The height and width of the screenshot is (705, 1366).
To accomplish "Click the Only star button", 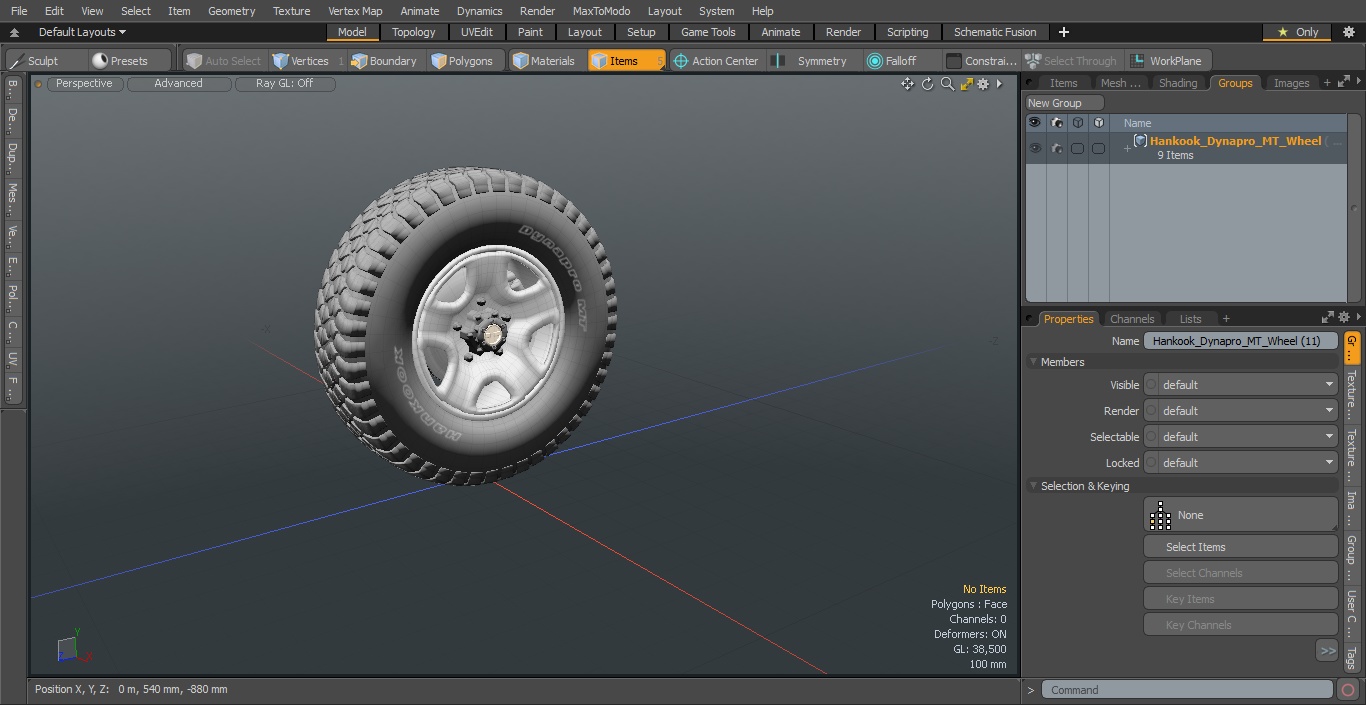I will 1298,32.
